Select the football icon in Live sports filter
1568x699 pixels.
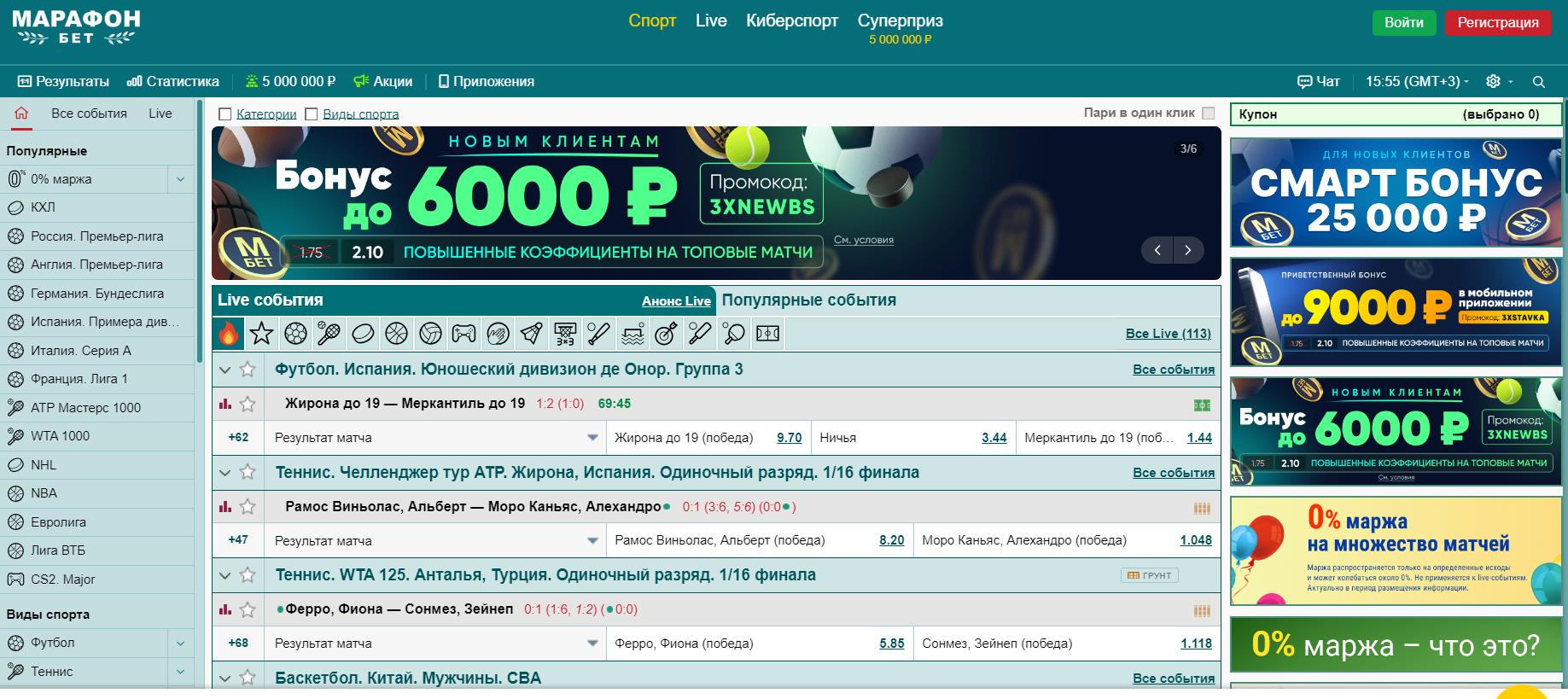[x=295, y=334]
